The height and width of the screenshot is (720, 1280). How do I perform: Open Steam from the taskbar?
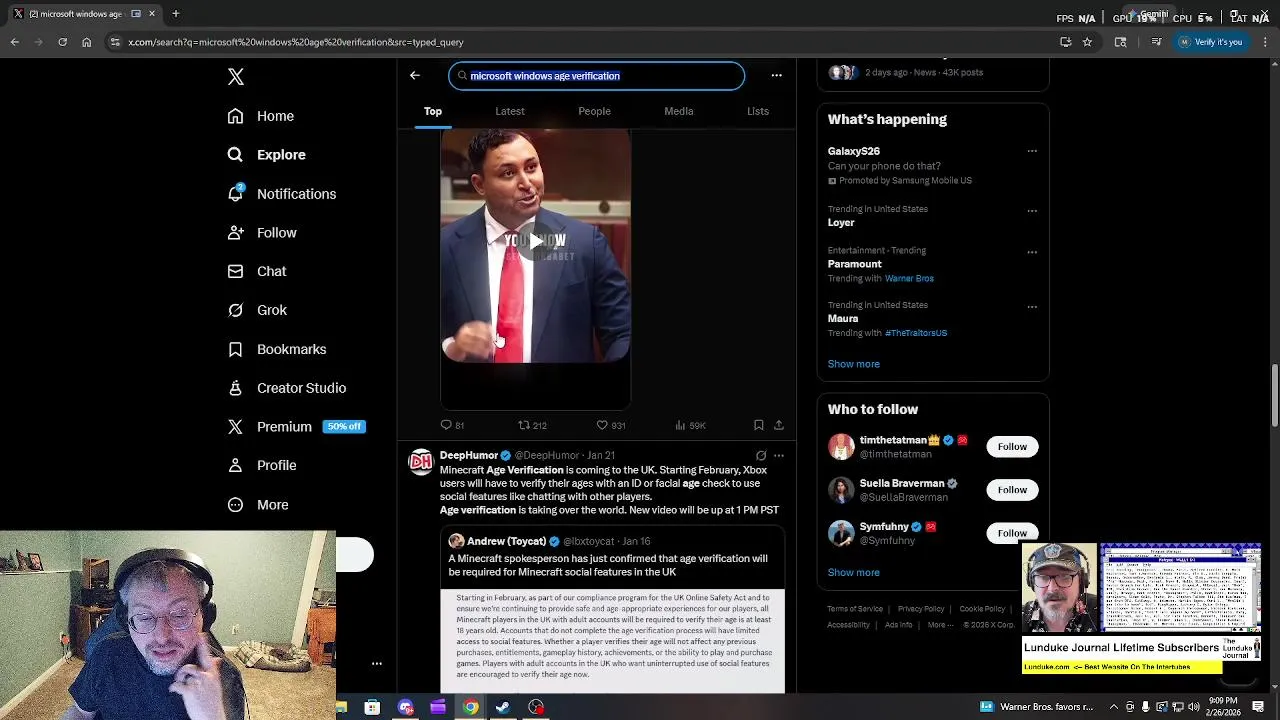pyautogui.click(x=503, y=707)
